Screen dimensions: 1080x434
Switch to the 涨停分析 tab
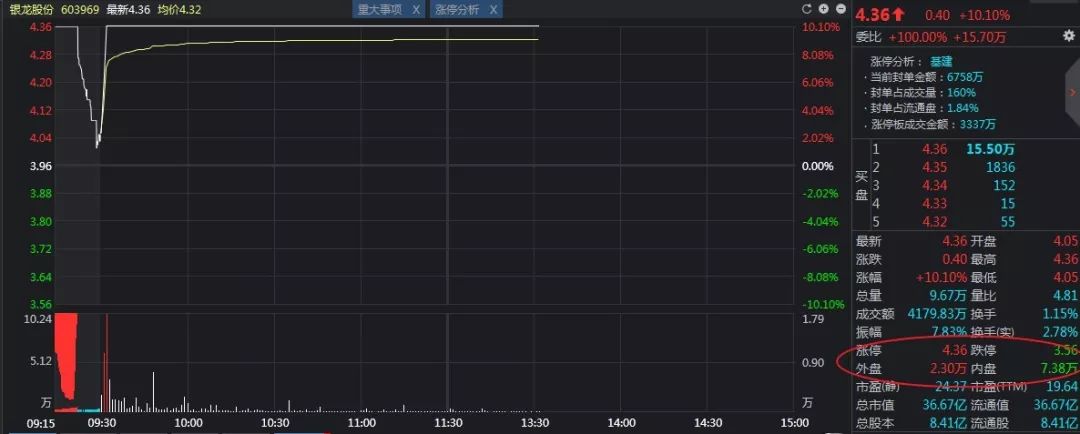[457, 10]
